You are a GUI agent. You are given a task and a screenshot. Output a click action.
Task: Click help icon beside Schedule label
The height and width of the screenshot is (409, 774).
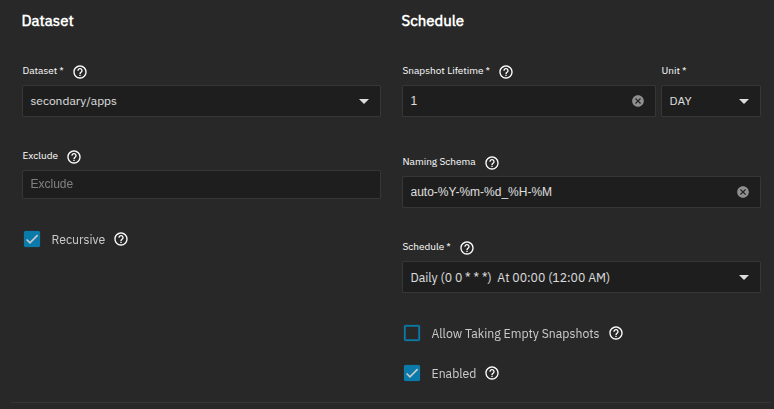467,248
